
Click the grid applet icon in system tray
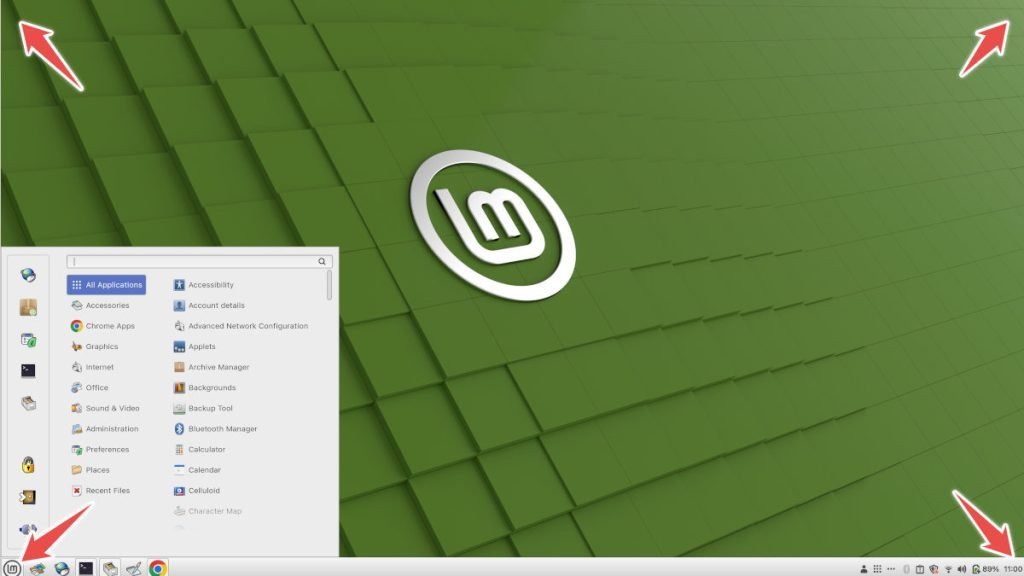(x=877, y=569)
